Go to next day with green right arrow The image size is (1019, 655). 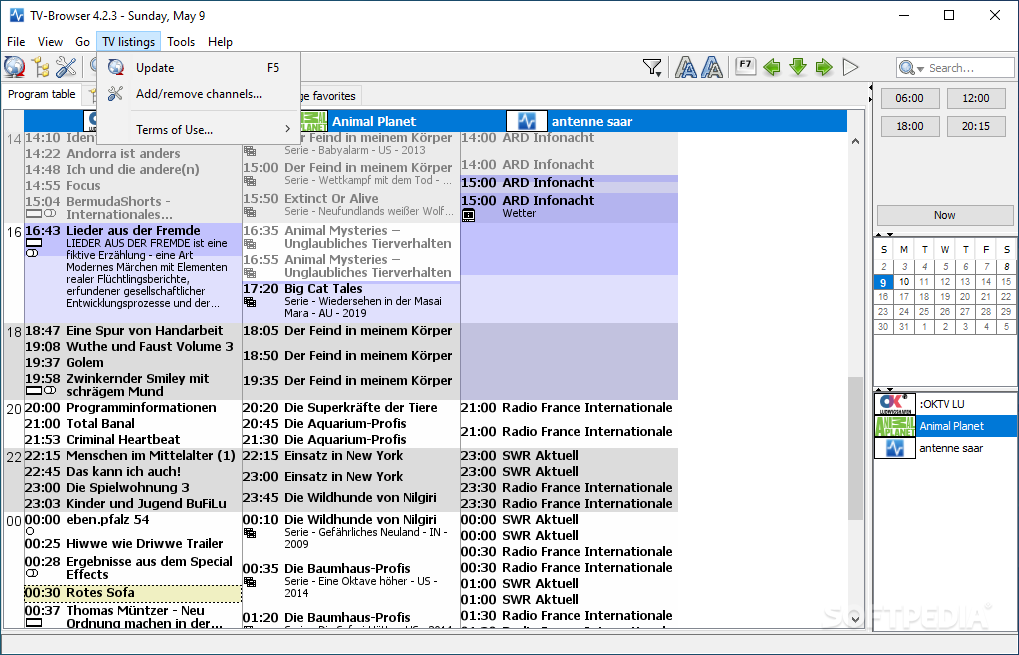tap(824, 67)
